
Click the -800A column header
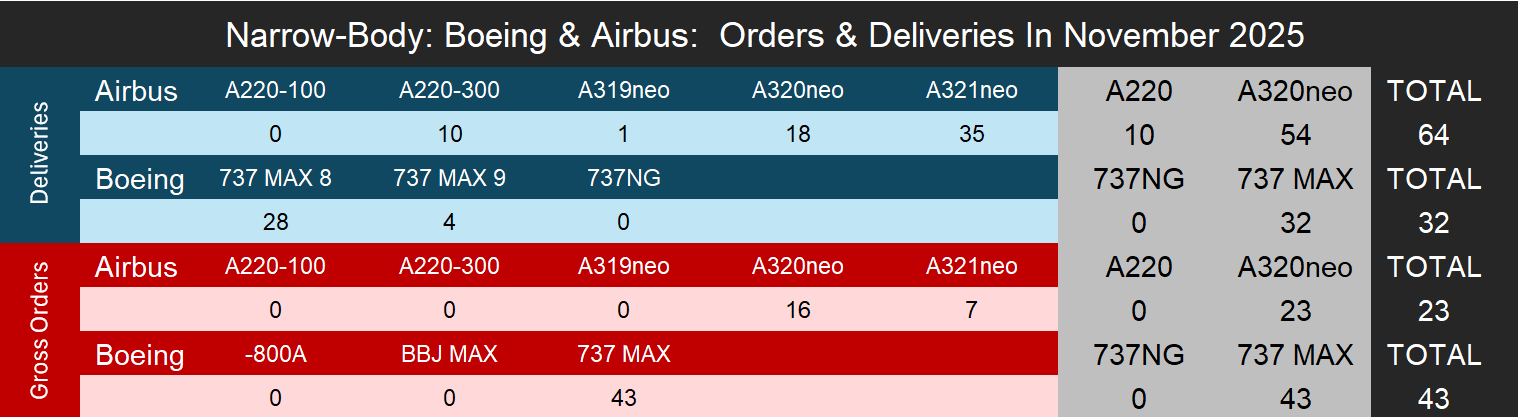(275, 355)
